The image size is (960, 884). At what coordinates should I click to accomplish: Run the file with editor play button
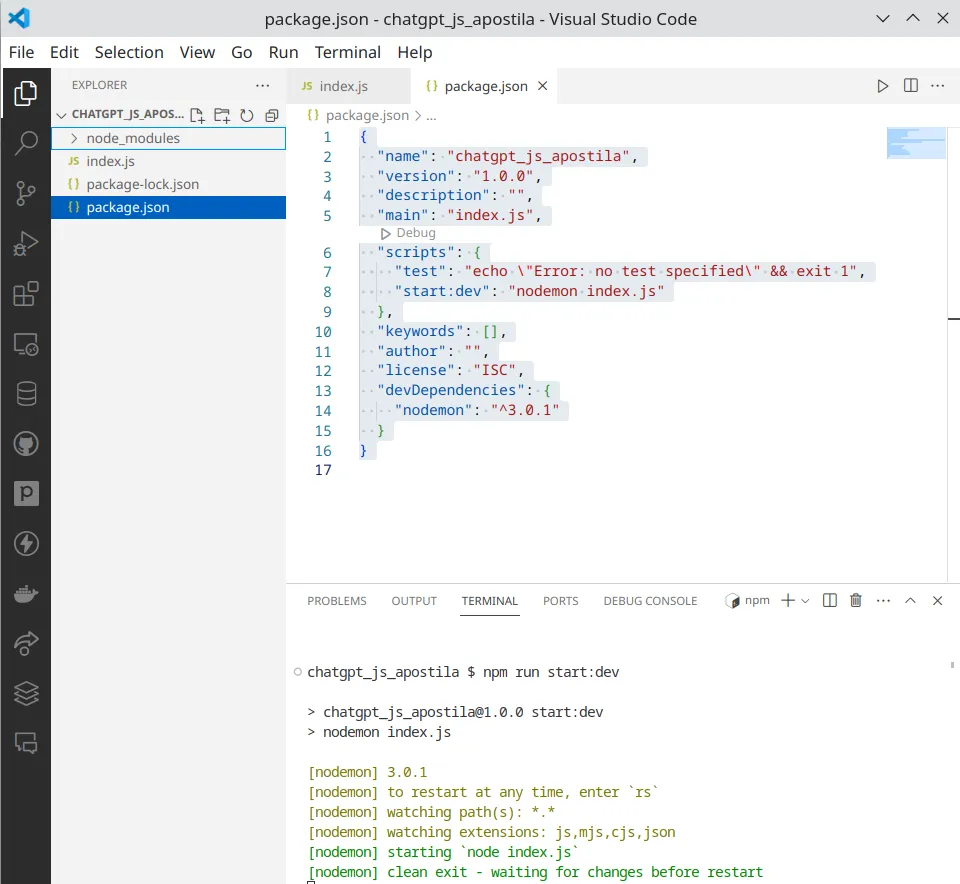(x=882, y=86)
